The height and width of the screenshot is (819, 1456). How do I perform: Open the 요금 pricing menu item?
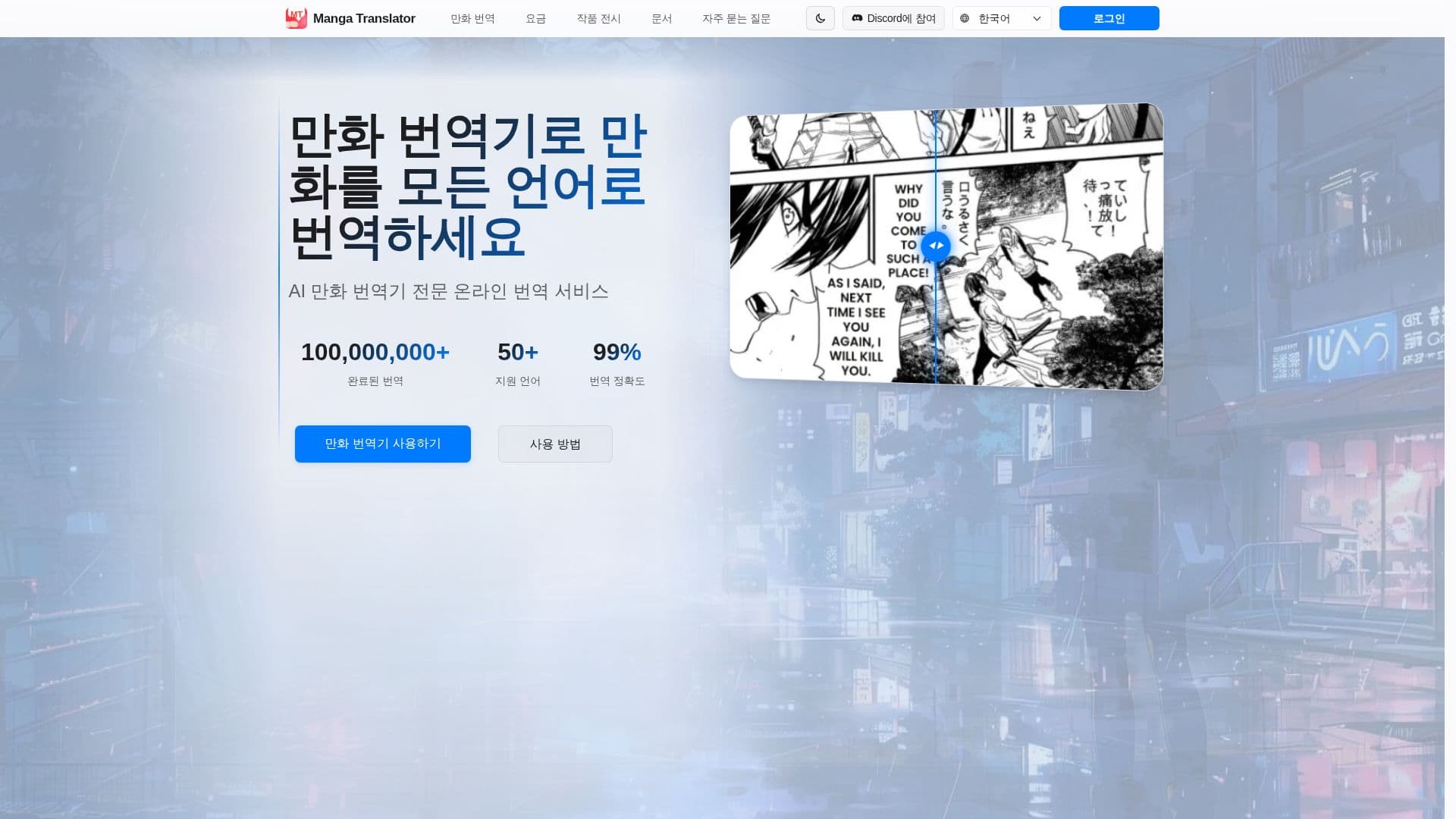pos(535,18)
